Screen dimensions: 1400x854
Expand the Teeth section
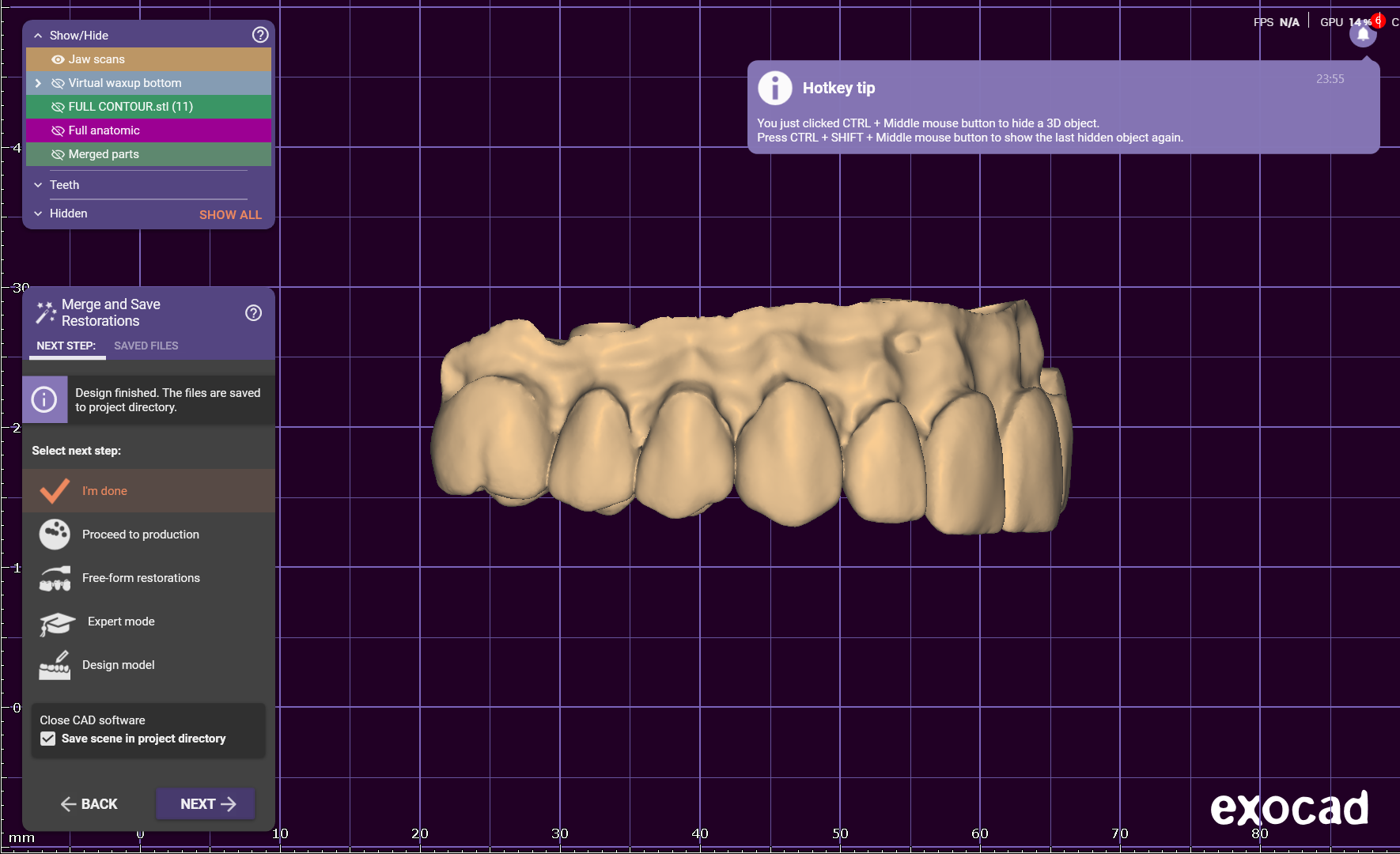[38, 185]
